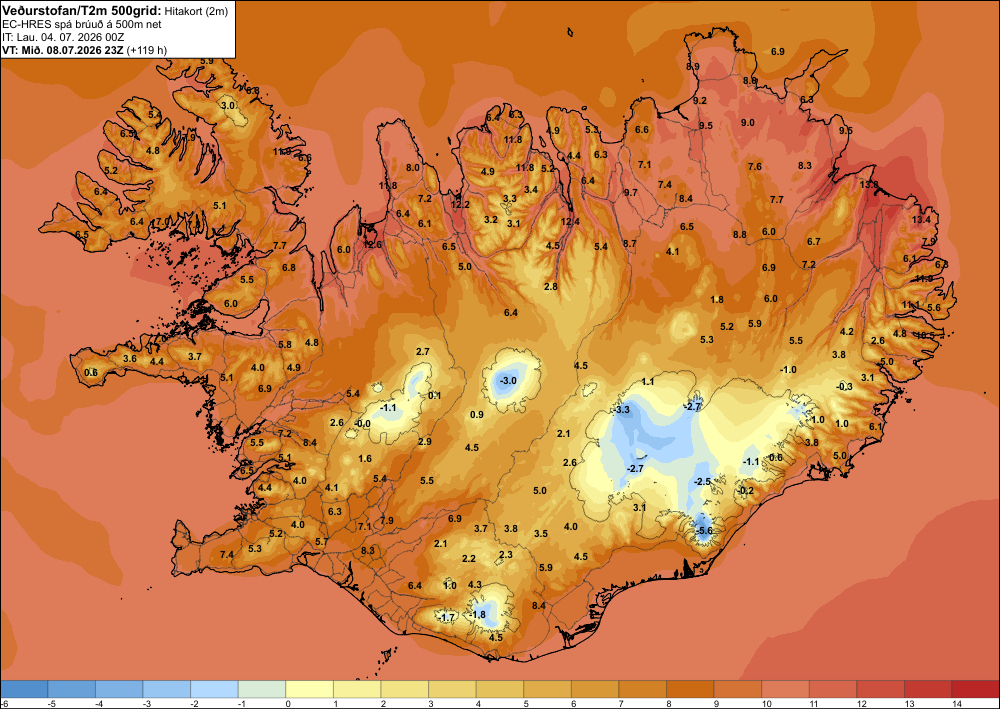Click the 1.6 temperature value
This screenshot has width=1000, height=709.
[365, 459]
